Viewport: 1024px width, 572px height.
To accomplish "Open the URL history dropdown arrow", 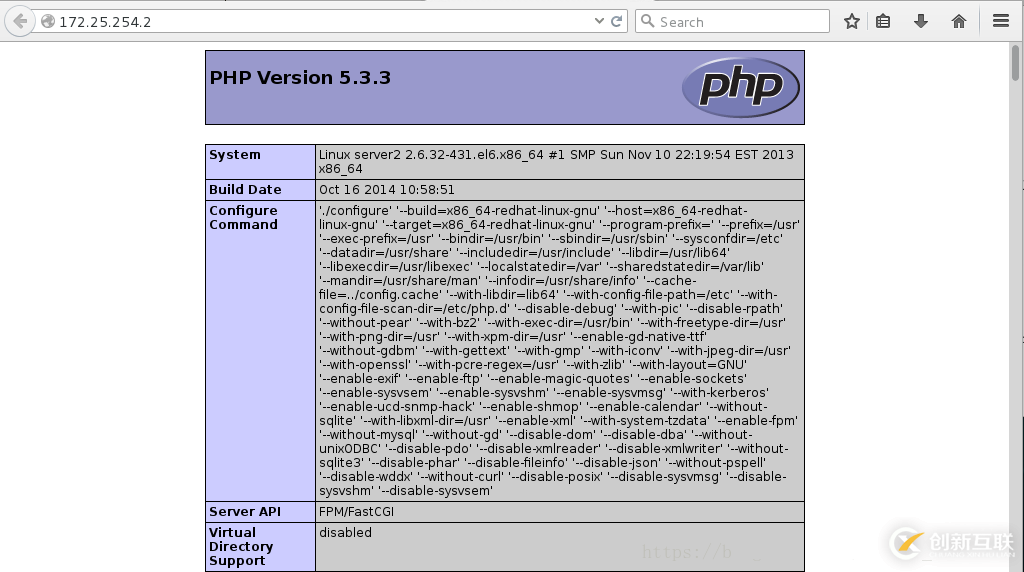I will 599,21.
